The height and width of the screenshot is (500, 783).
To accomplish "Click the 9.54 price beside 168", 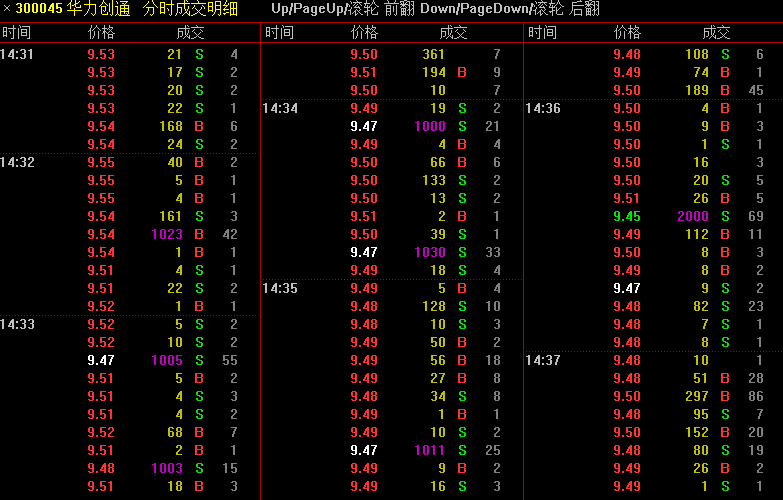I will point(101,126).
